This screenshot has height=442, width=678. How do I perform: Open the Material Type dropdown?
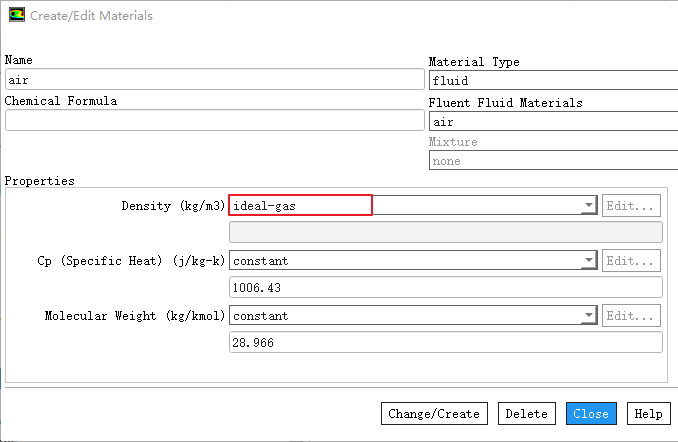pyautogui.click(x=553, y=81)
